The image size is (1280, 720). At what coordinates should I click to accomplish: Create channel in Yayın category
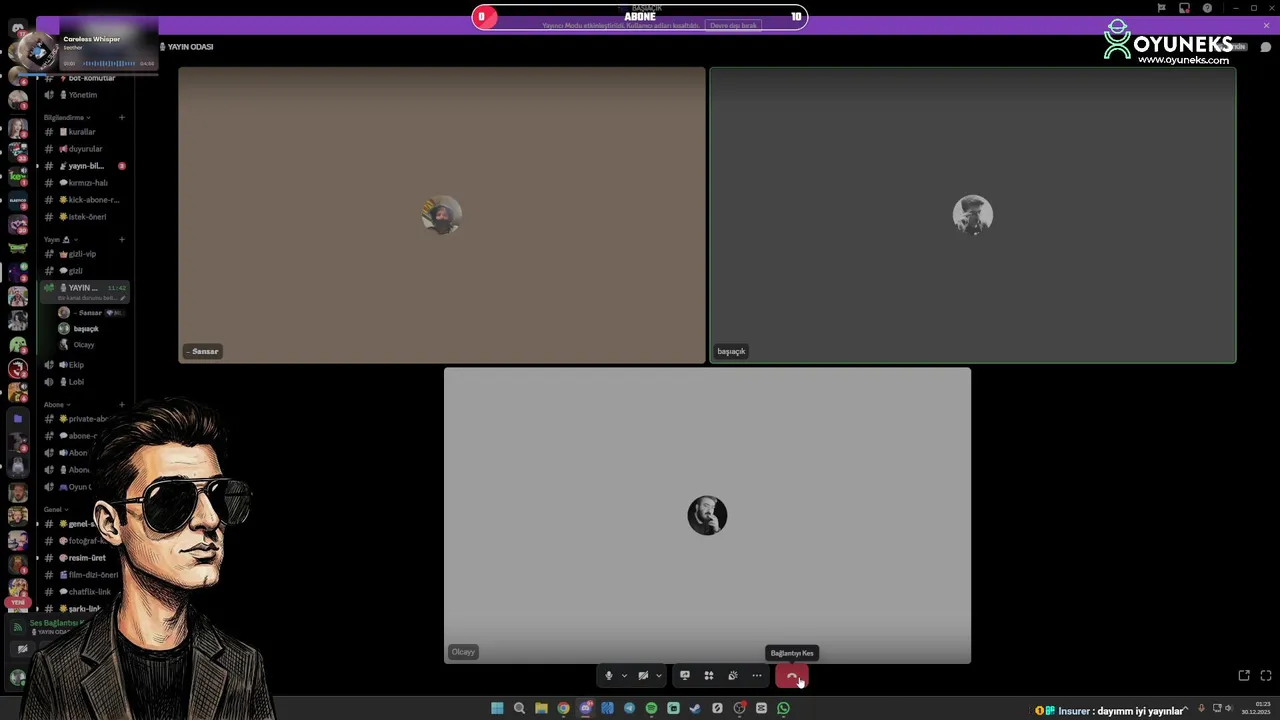coord(122,240)
